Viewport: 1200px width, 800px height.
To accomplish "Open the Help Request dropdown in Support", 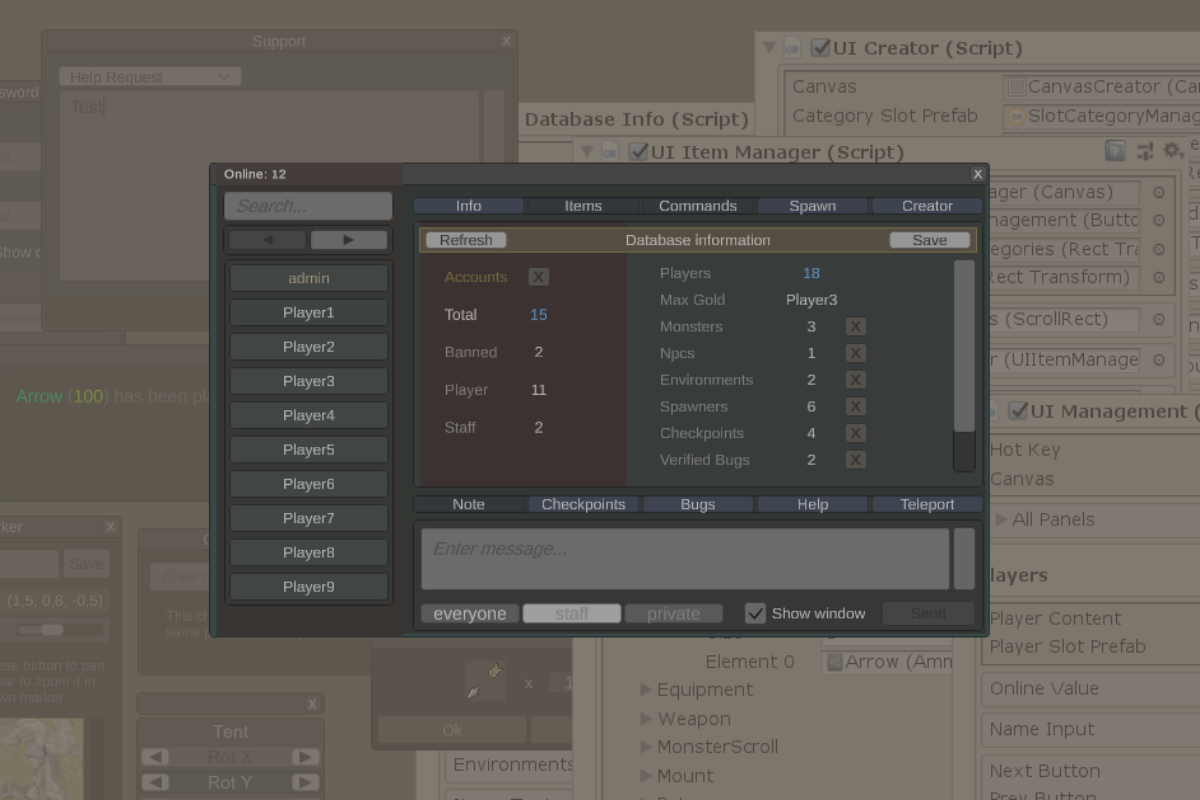I will point(150,77).
